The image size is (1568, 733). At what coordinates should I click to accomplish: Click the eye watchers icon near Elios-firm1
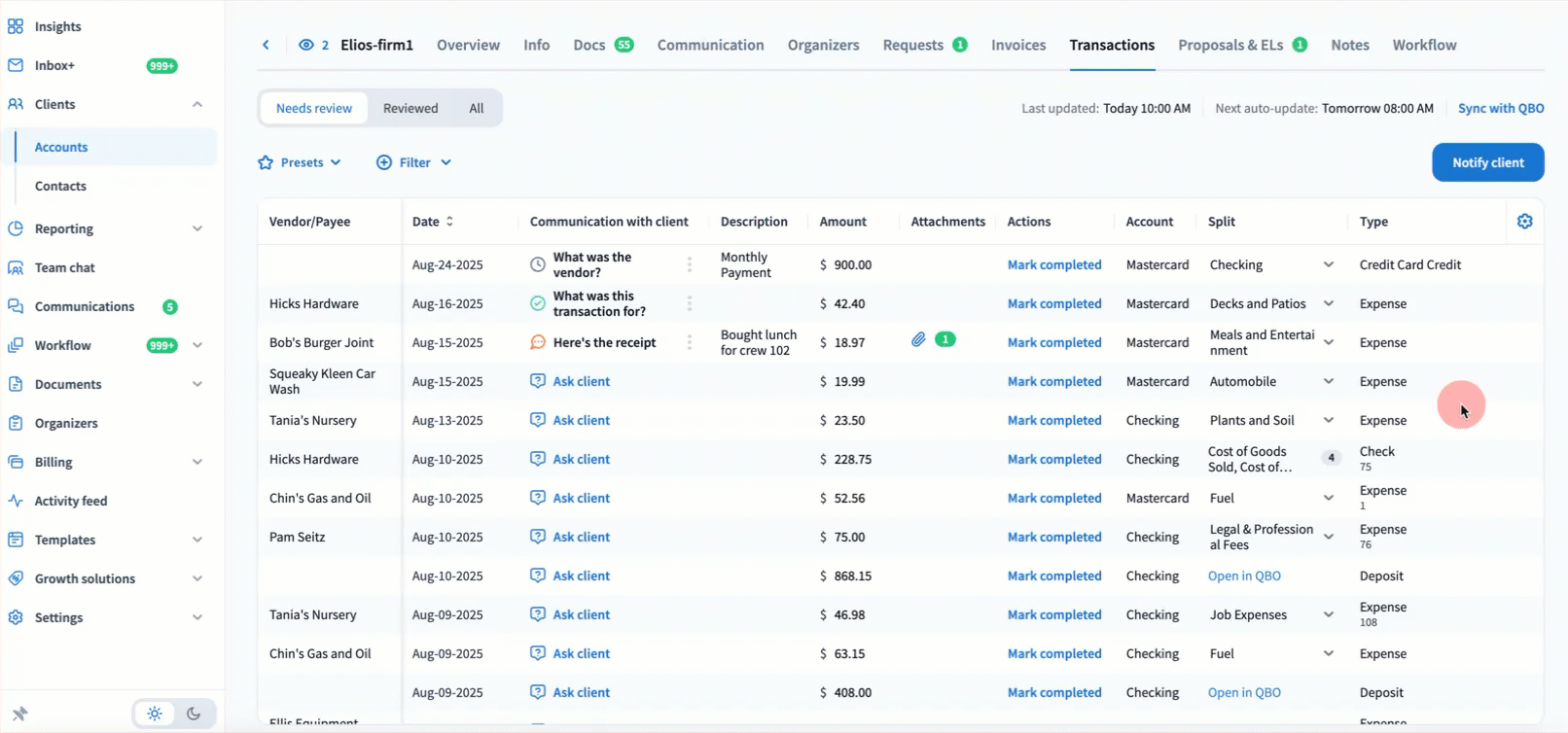(306, 45)
